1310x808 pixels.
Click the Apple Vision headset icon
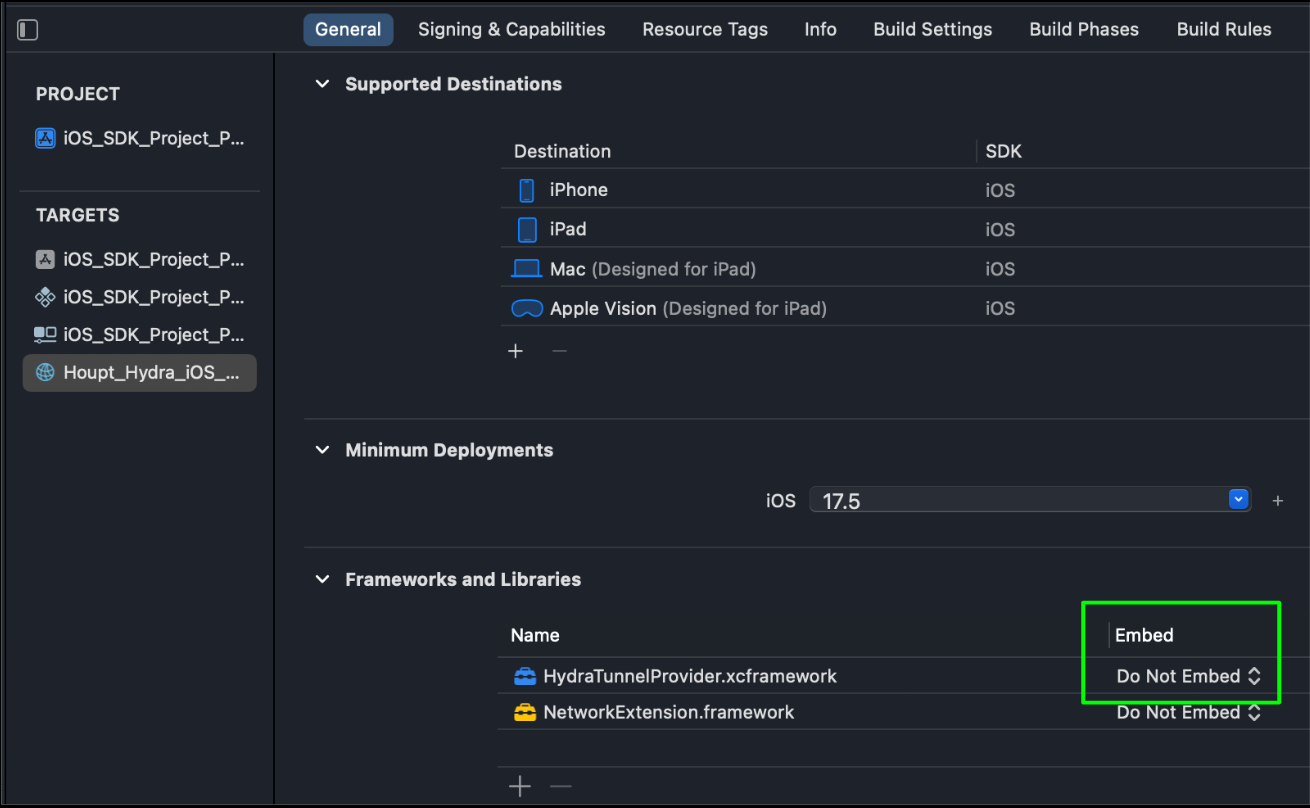coord(527,309)
